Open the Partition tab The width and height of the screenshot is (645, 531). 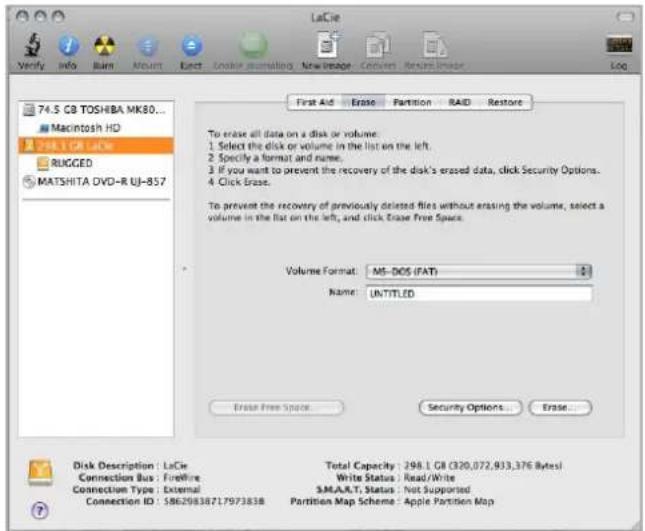pos(412,102)
